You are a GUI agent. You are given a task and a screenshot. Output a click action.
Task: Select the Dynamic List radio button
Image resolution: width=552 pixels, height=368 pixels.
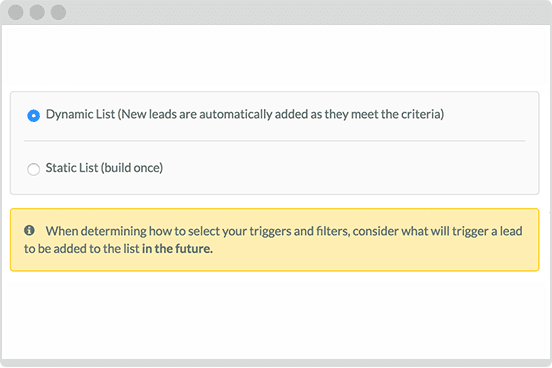pyautogui.click(x=33, y=116)
